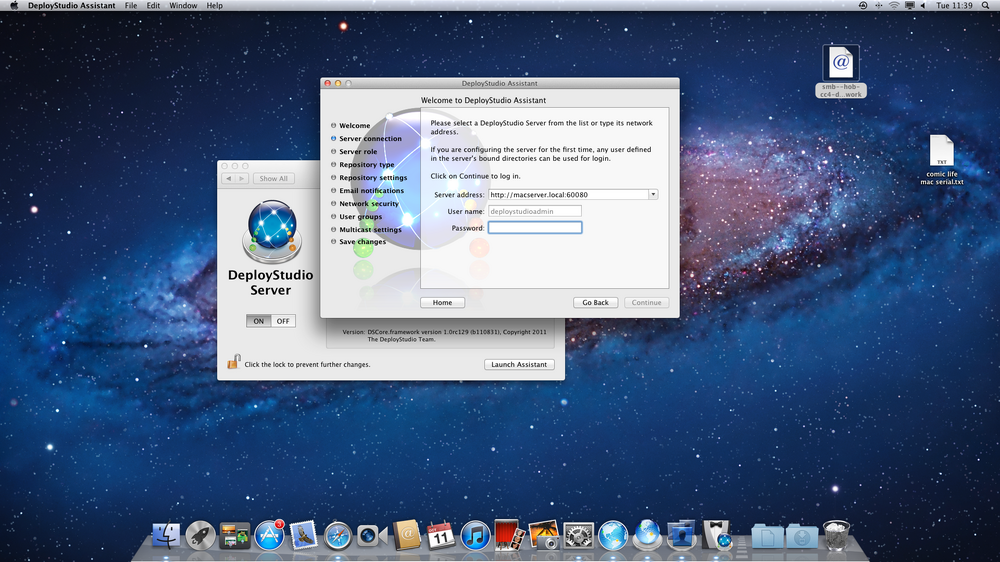Open the Trash in the dock
Image resolution: width=1000 pixels, height=562 pixels.
click(x=836, y=535)
